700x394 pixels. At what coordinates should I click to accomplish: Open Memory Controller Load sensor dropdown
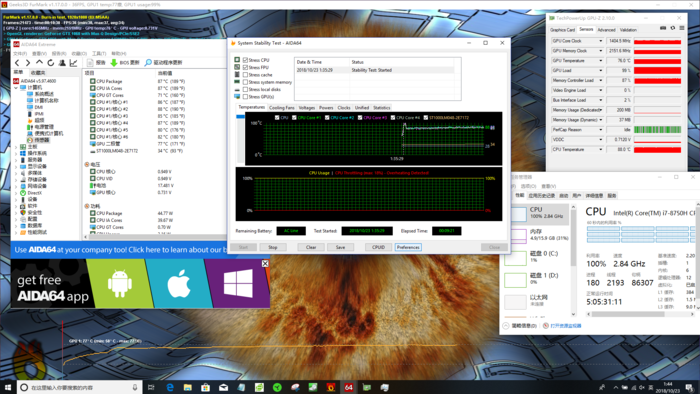click(x=600, y=80)
